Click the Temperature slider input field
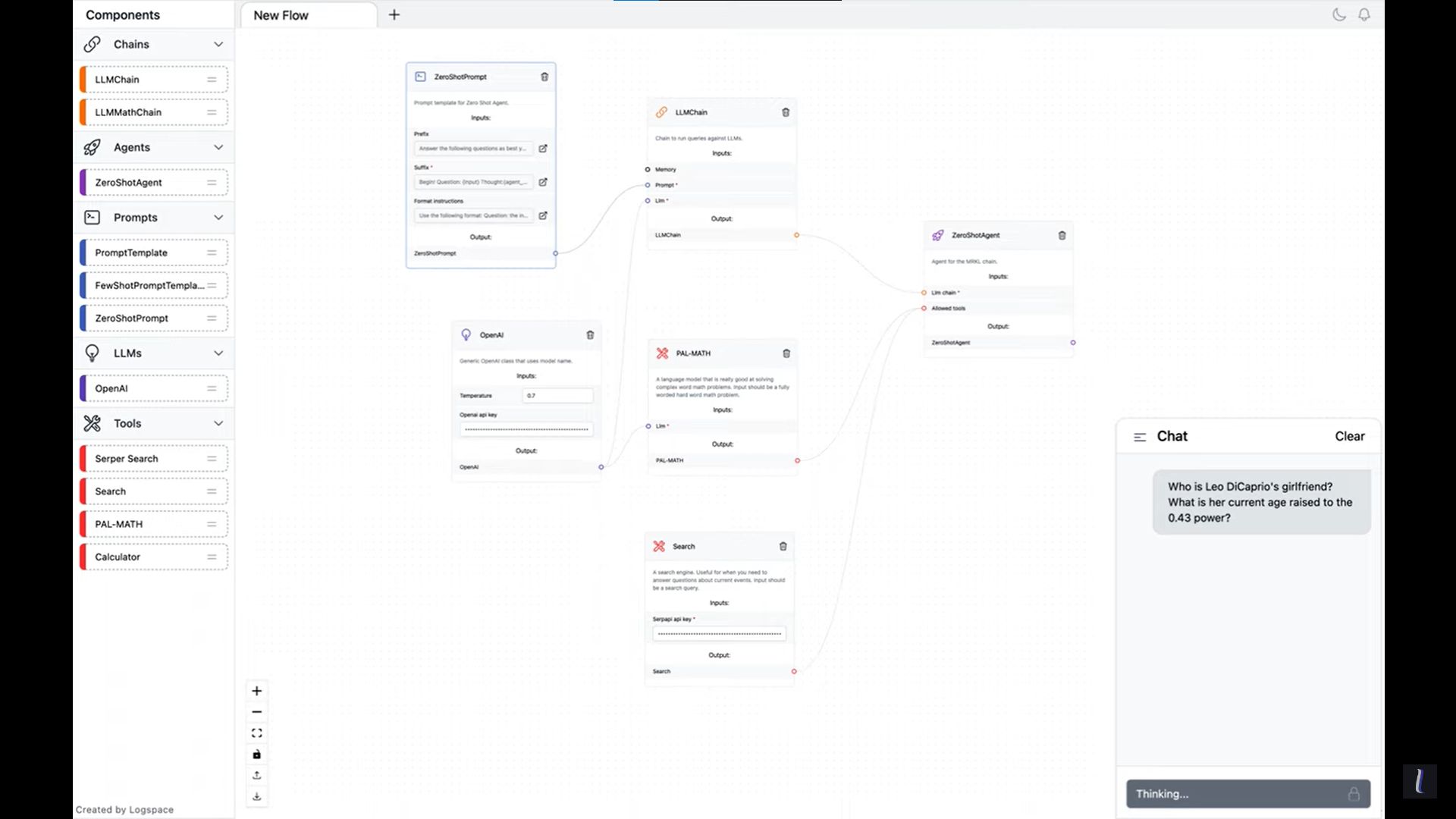Screen dimensions: 1456x819 [558, 395]
